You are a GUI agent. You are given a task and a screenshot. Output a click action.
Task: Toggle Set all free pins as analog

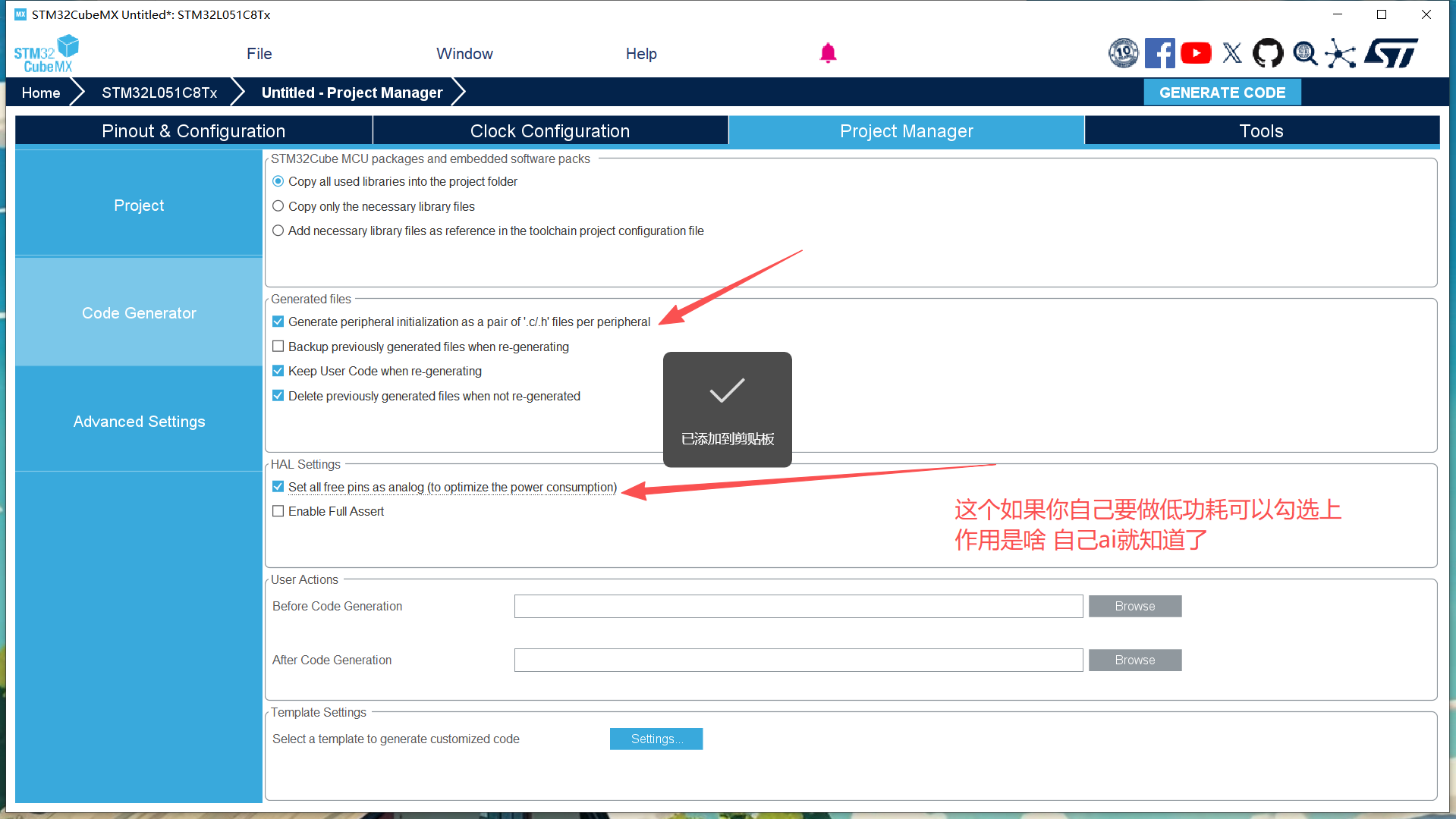click(278, 487)
